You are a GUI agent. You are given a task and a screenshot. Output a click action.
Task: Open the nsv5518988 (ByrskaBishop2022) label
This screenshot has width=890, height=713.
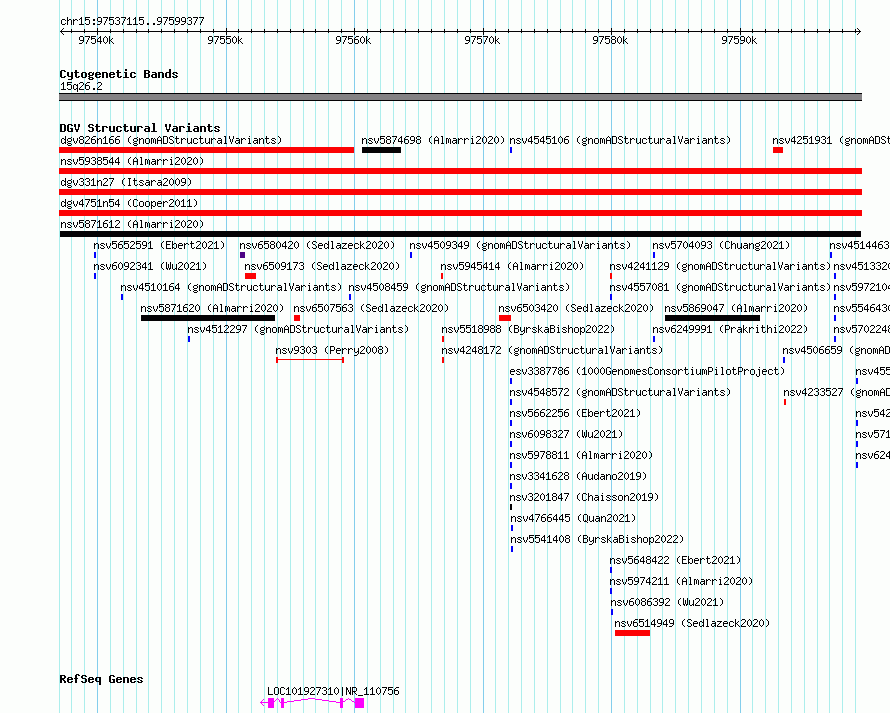coord(528,329)
